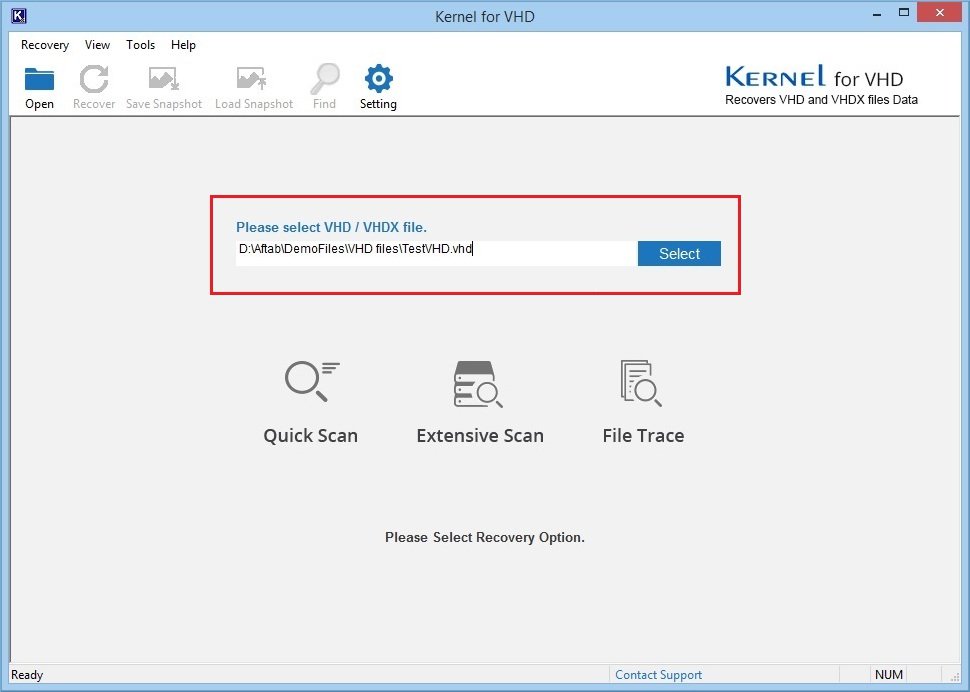This screenshot has width=970, height=692.
Task: Close the Kernel for VHD window
Action: pyautogui.click(x=940, y=13)
